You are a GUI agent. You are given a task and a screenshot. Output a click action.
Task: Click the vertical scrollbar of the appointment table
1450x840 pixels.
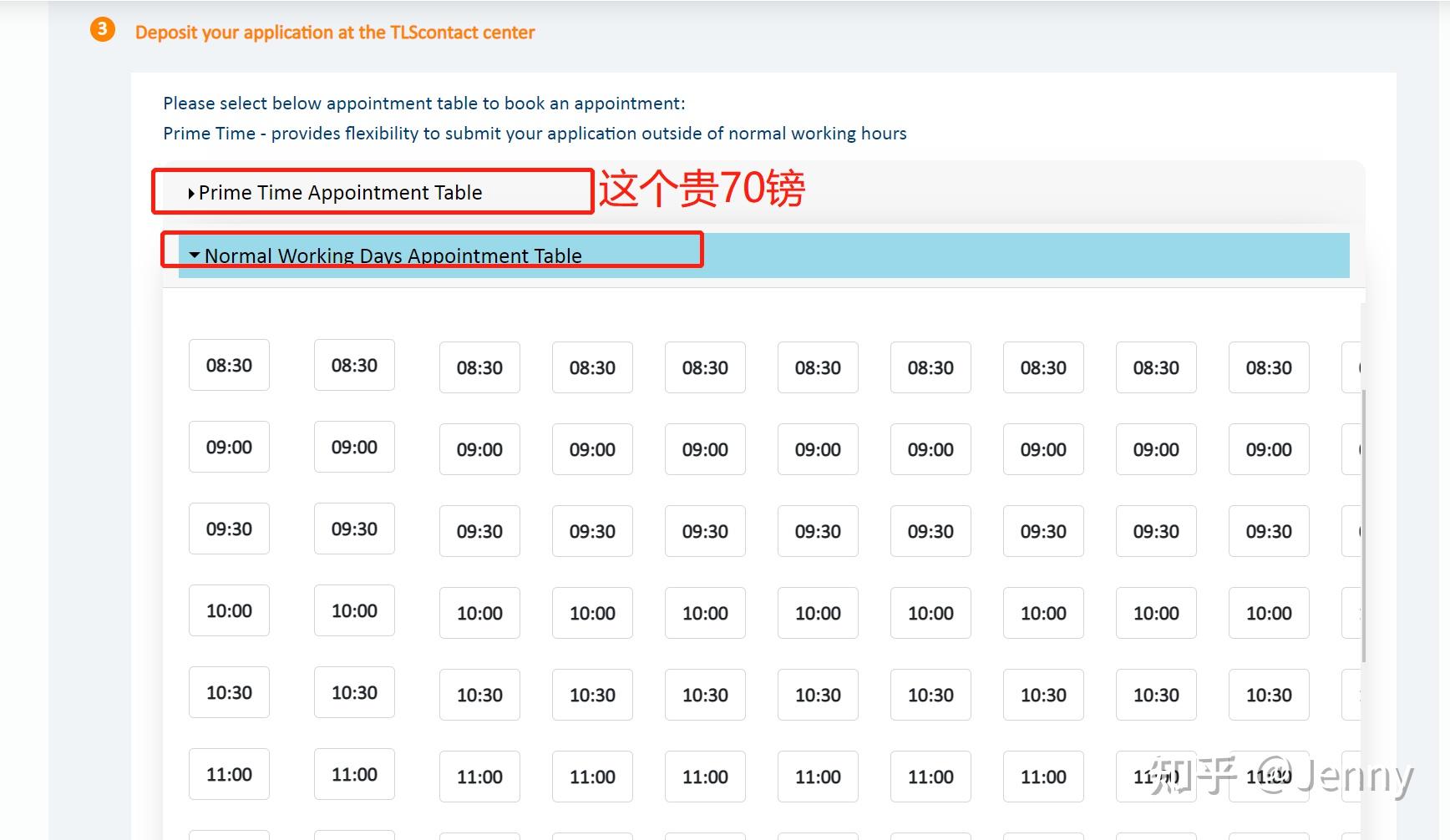click(1363, 526)
